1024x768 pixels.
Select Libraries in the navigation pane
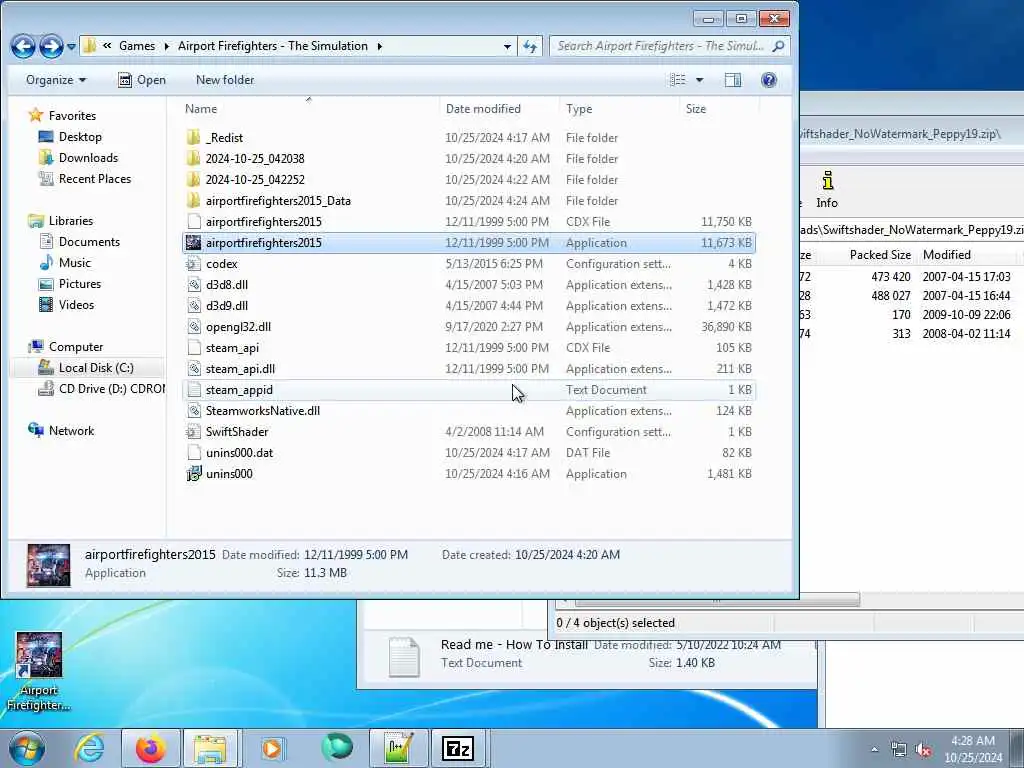[71, 221]
